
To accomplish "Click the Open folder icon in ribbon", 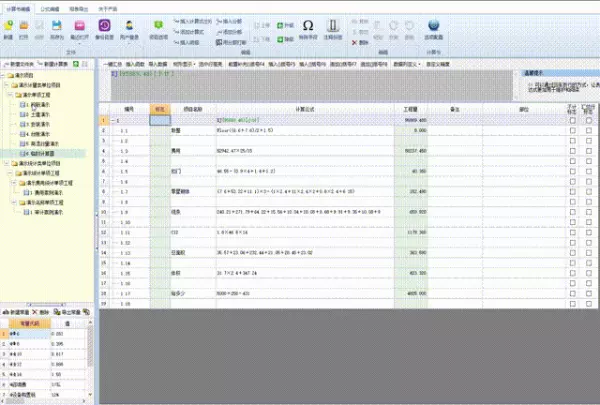I will 24,26.
